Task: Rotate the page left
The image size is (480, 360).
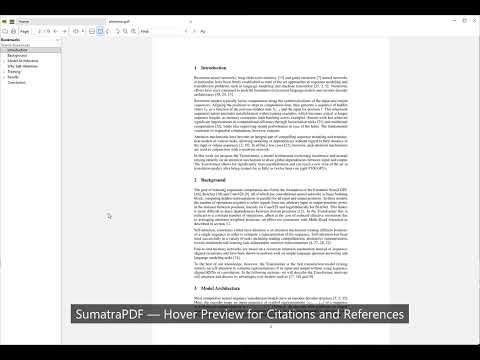Action: (108, 31)
